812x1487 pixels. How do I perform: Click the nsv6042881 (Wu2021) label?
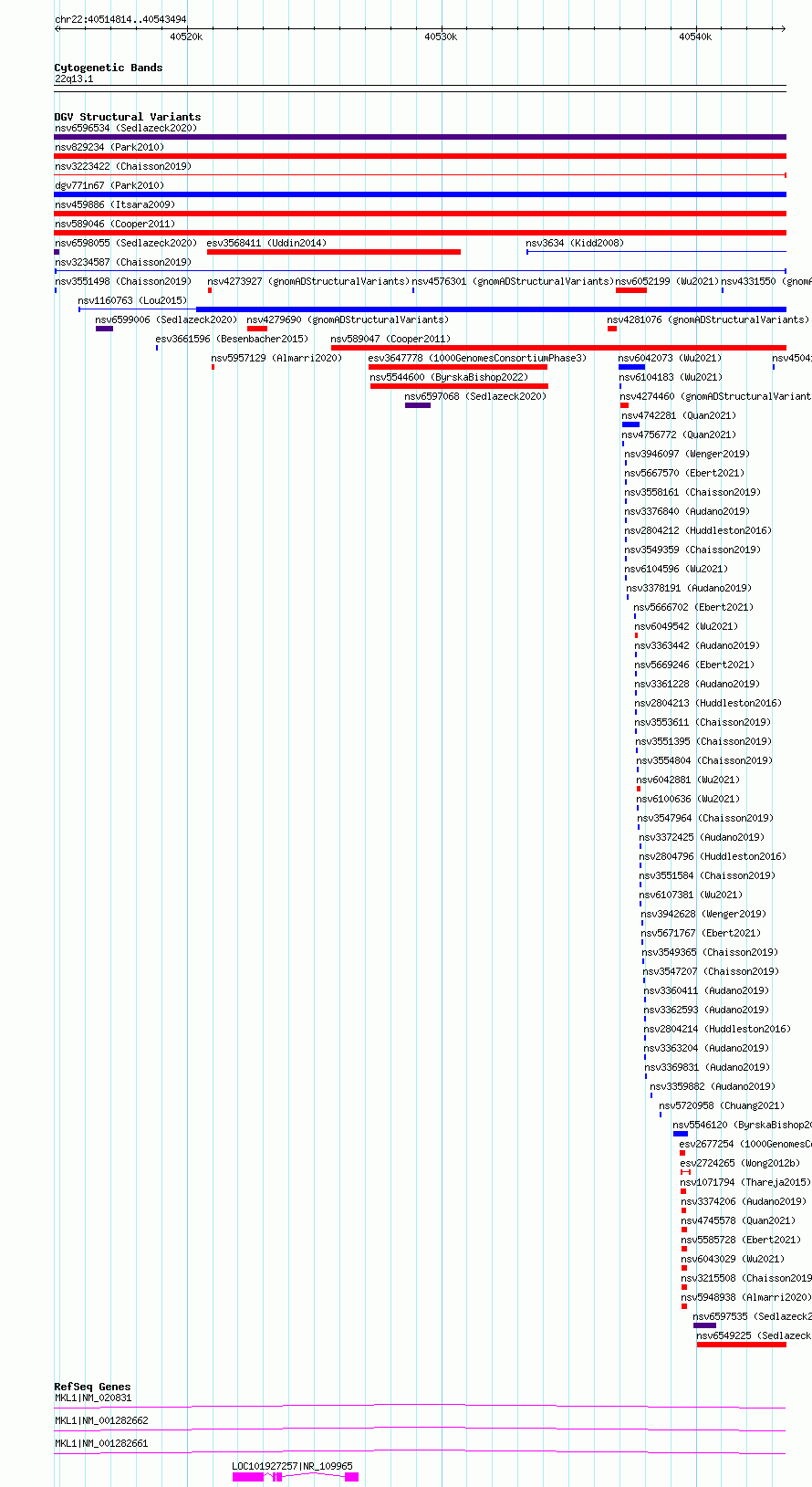tap(688, 780)
